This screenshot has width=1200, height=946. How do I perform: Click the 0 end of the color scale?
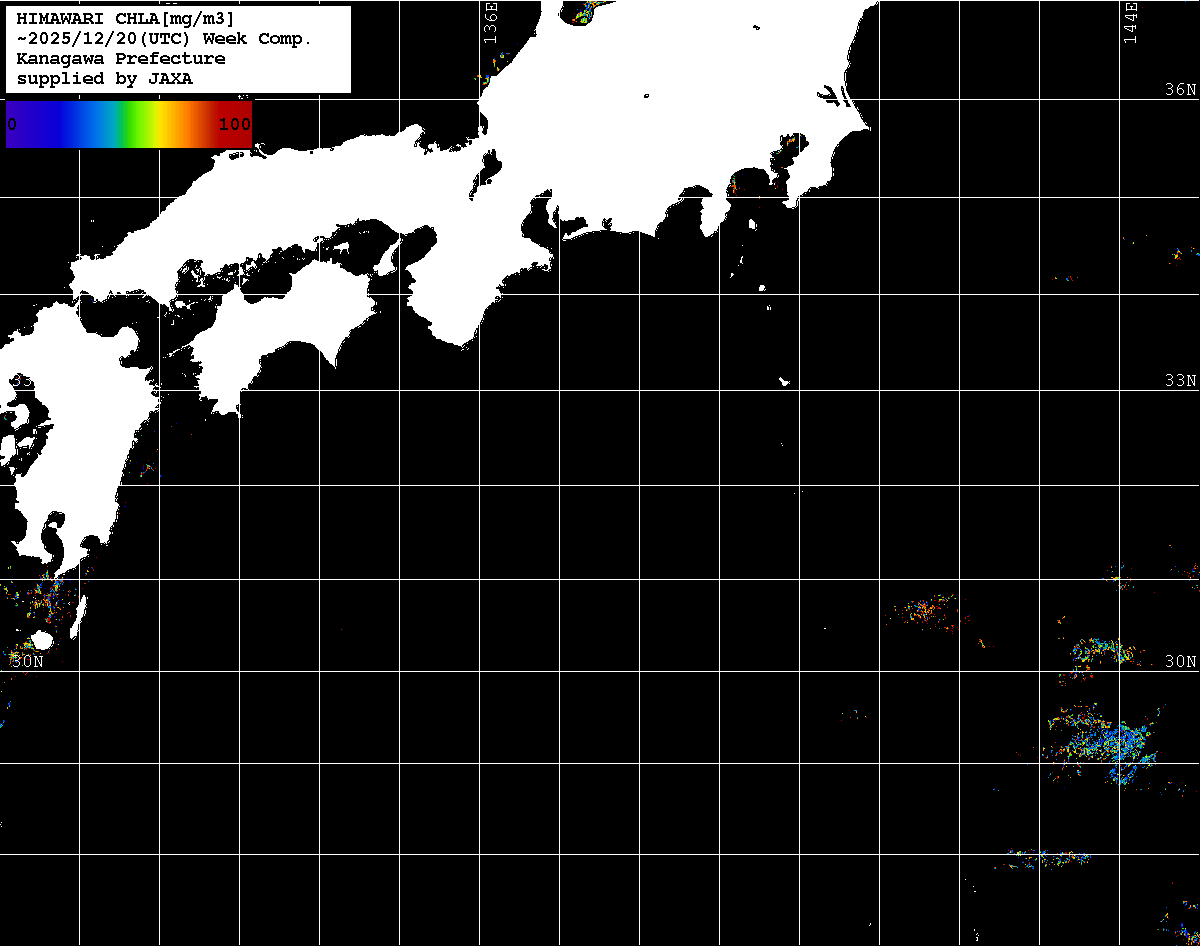[x=12, y=125]
